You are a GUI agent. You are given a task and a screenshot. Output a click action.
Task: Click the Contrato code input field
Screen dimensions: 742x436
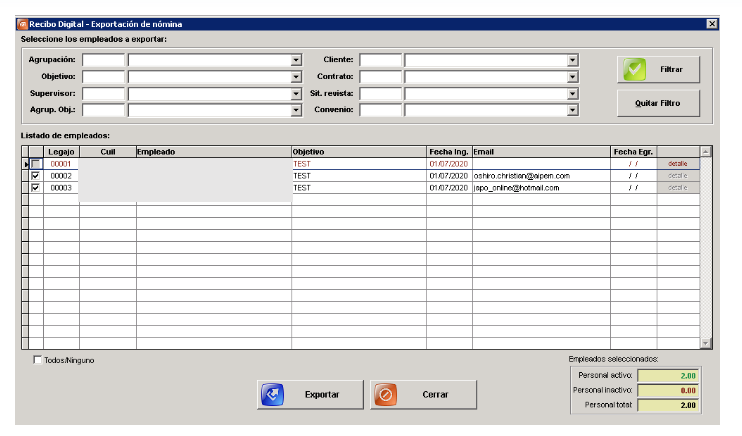[x=380, y=77]
